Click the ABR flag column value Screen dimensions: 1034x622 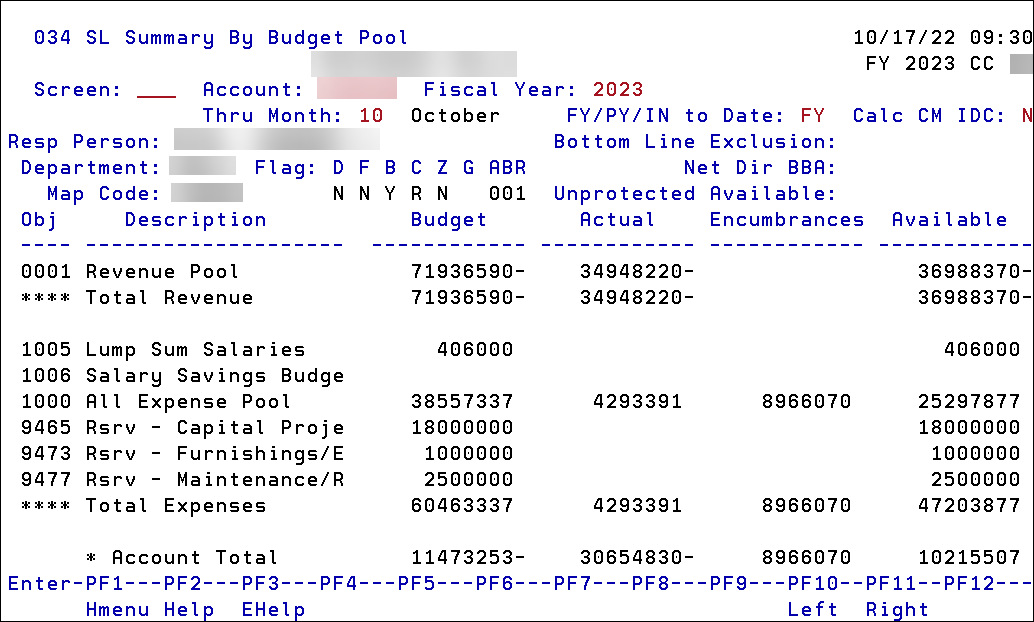click(507, 193)
